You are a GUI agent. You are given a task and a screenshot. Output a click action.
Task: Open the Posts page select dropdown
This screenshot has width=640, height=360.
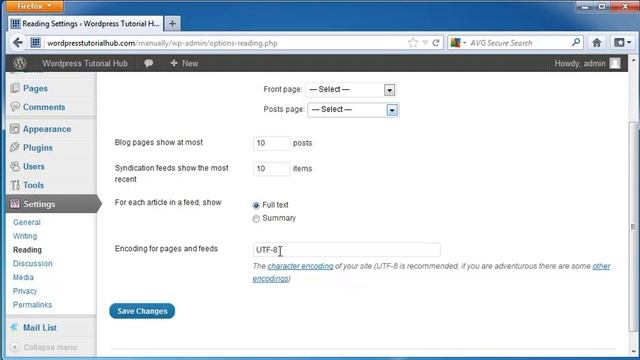coord(353,110)
